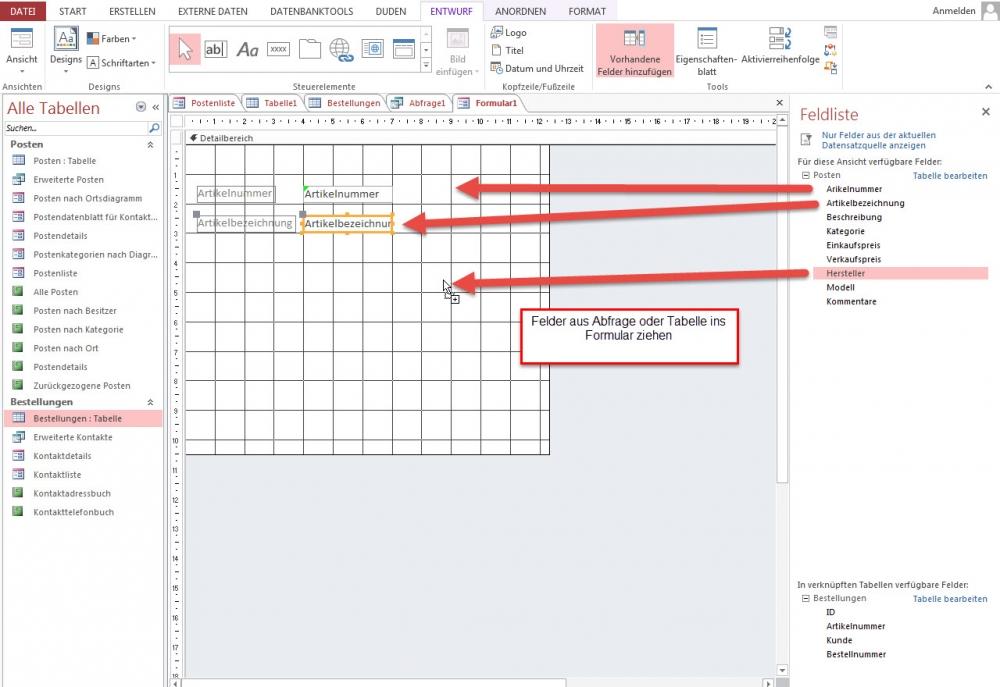Viewport: 1000px width, 687px height.
Task: Open the Farben dropdown
Action: (111, 39)
